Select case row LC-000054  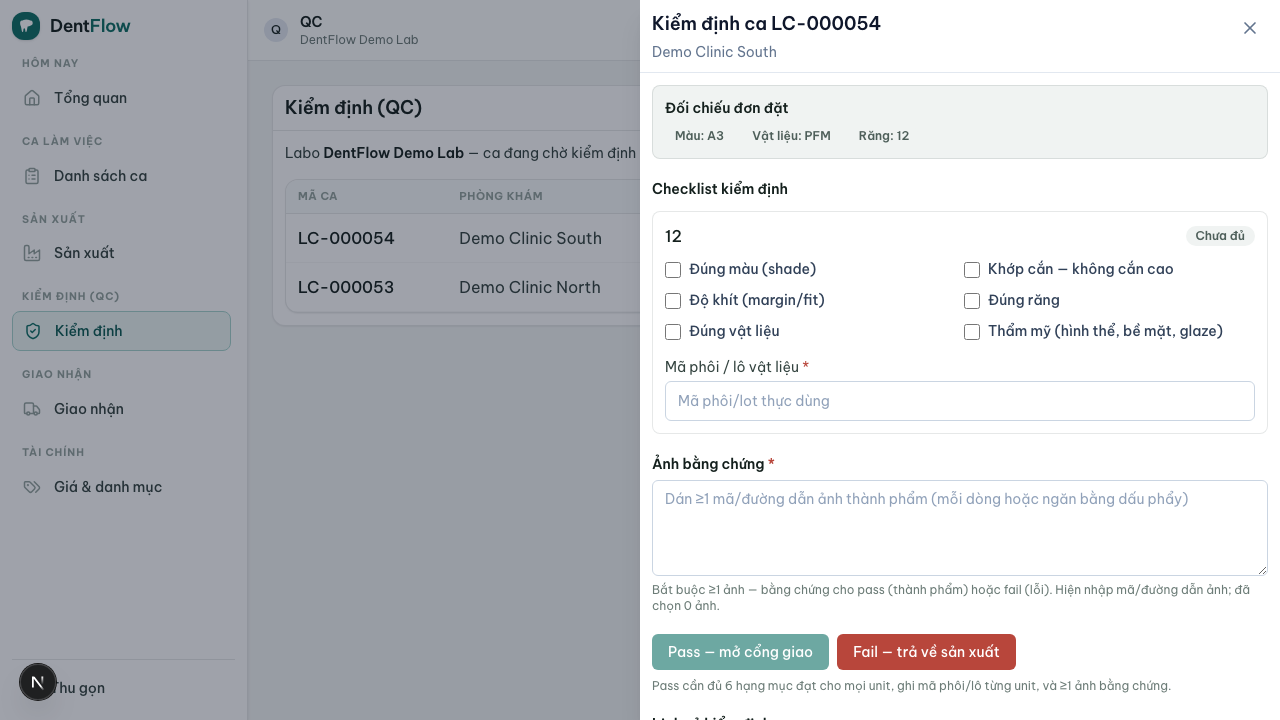[463, 238]
